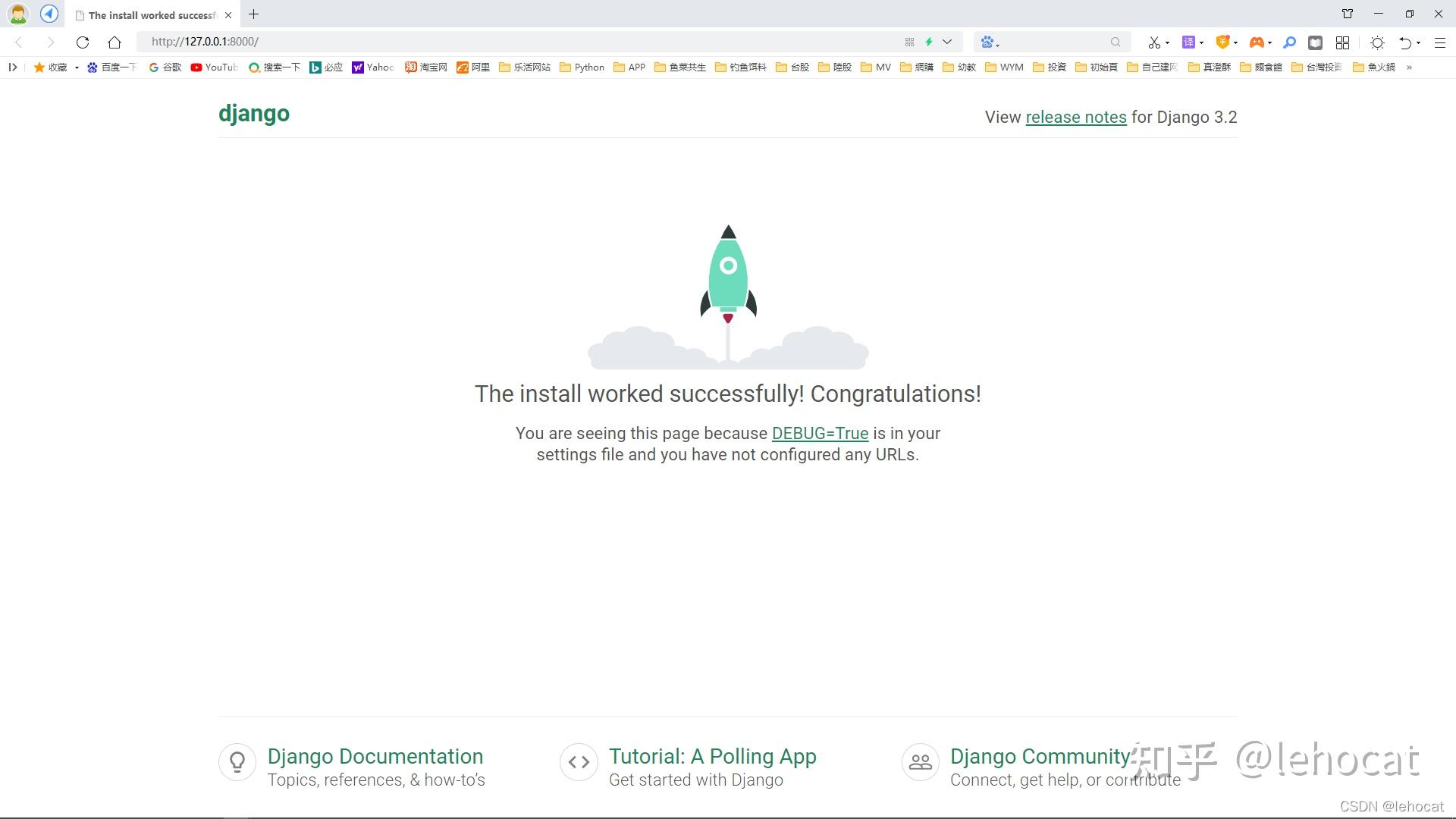Click the YouTube bookmark icon
Image resolution: width=1456 pixels, height=819 pixels.
(196, 67)
